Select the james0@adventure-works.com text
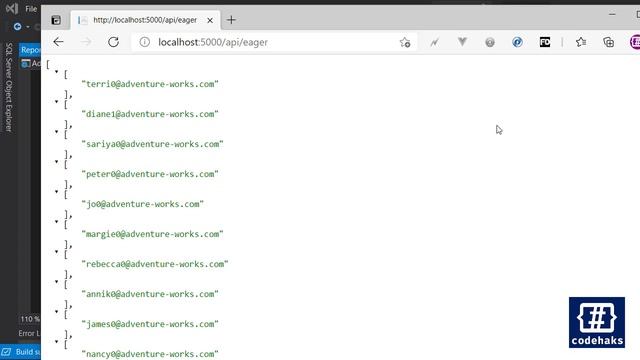Viewport: 640px width, 360px height. (x=150, y=324)
